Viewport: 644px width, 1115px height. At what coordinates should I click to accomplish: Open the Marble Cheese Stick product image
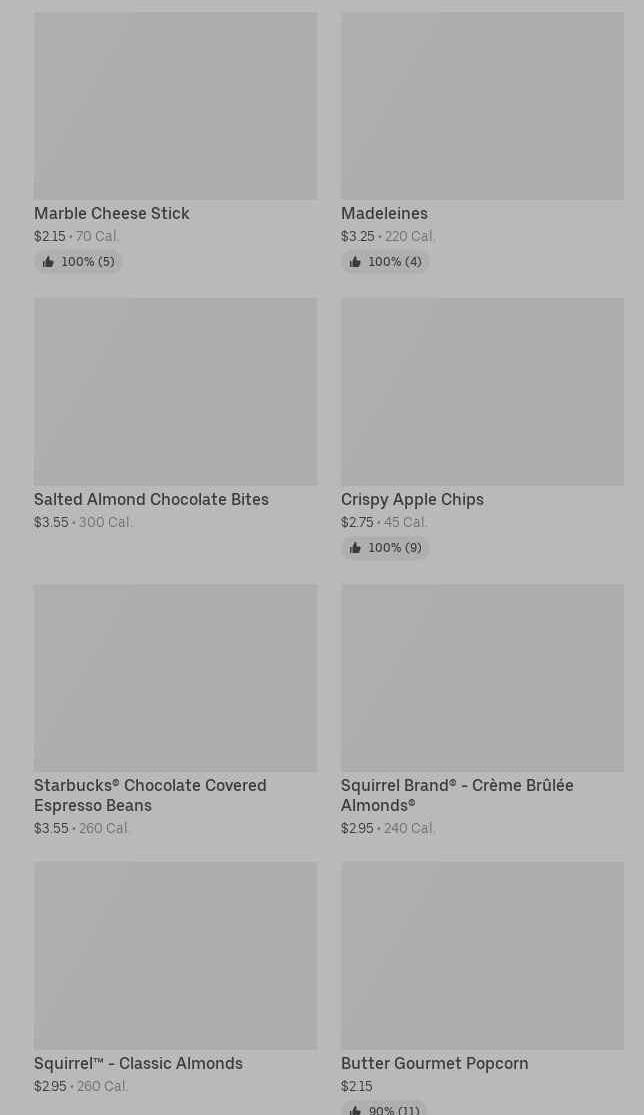(x=175, y=106)
